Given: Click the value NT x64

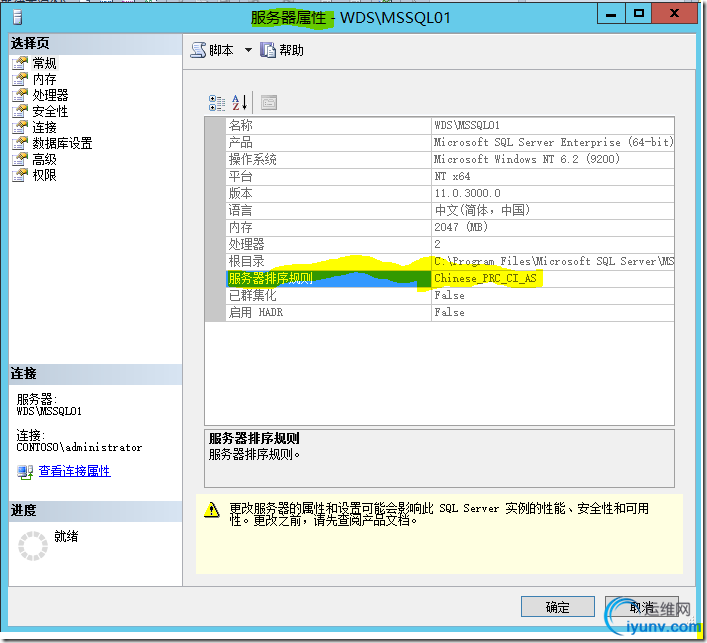Looking at the screenshot, I should coord(452,176).
